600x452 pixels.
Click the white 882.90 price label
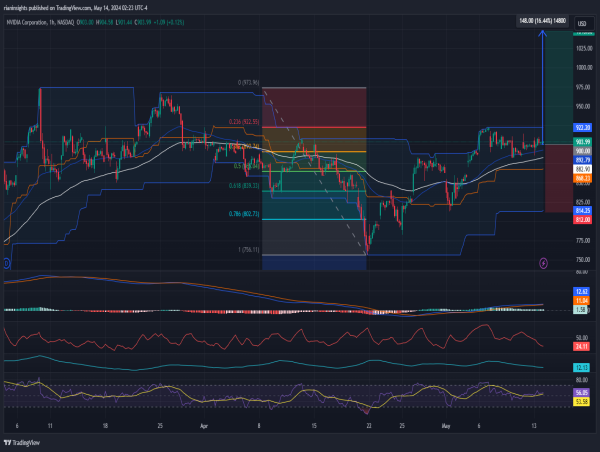point(582,169)
